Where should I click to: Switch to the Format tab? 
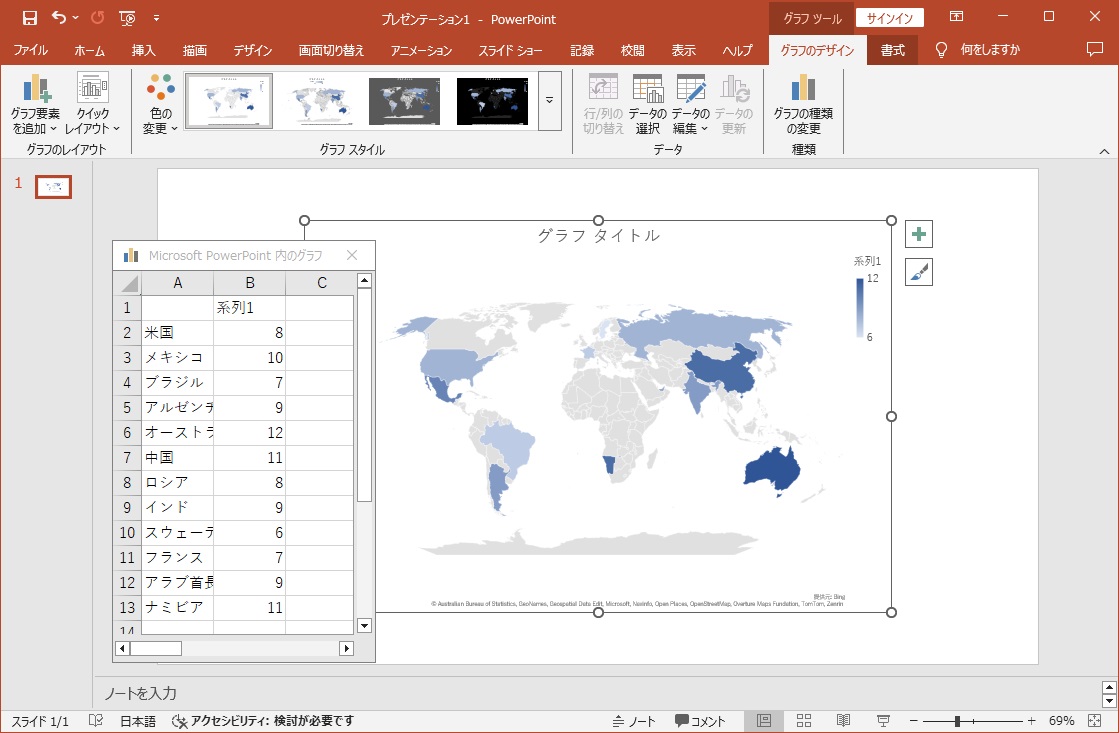pyautogui.click(x=892, y=50)
